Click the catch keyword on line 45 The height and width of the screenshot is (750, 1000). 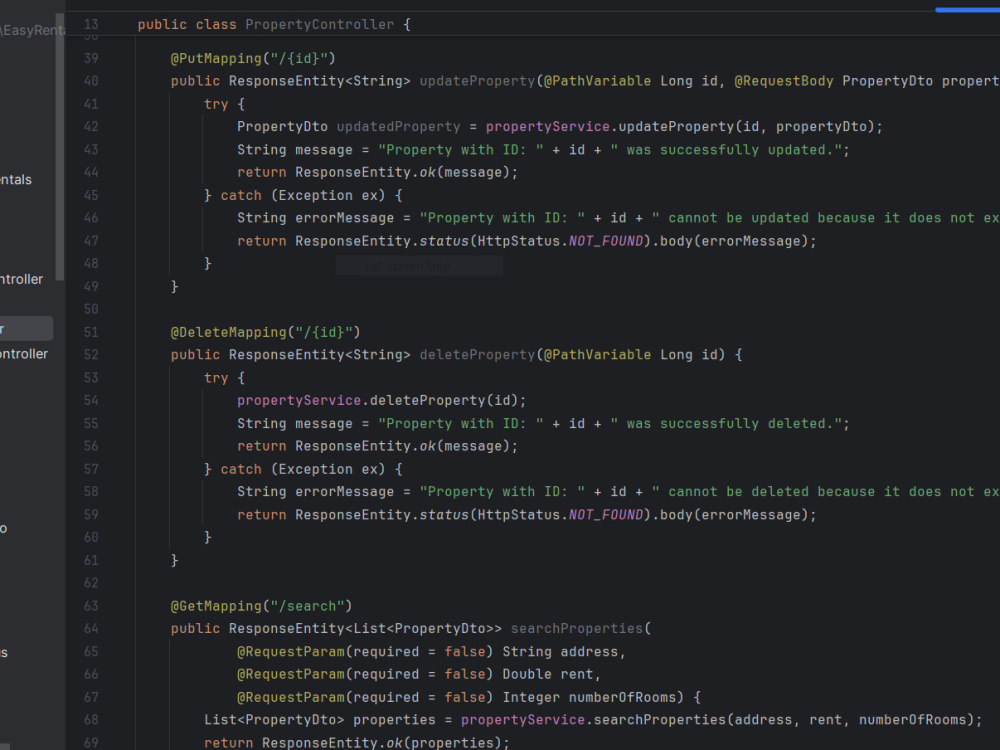(x=241, y=195)
